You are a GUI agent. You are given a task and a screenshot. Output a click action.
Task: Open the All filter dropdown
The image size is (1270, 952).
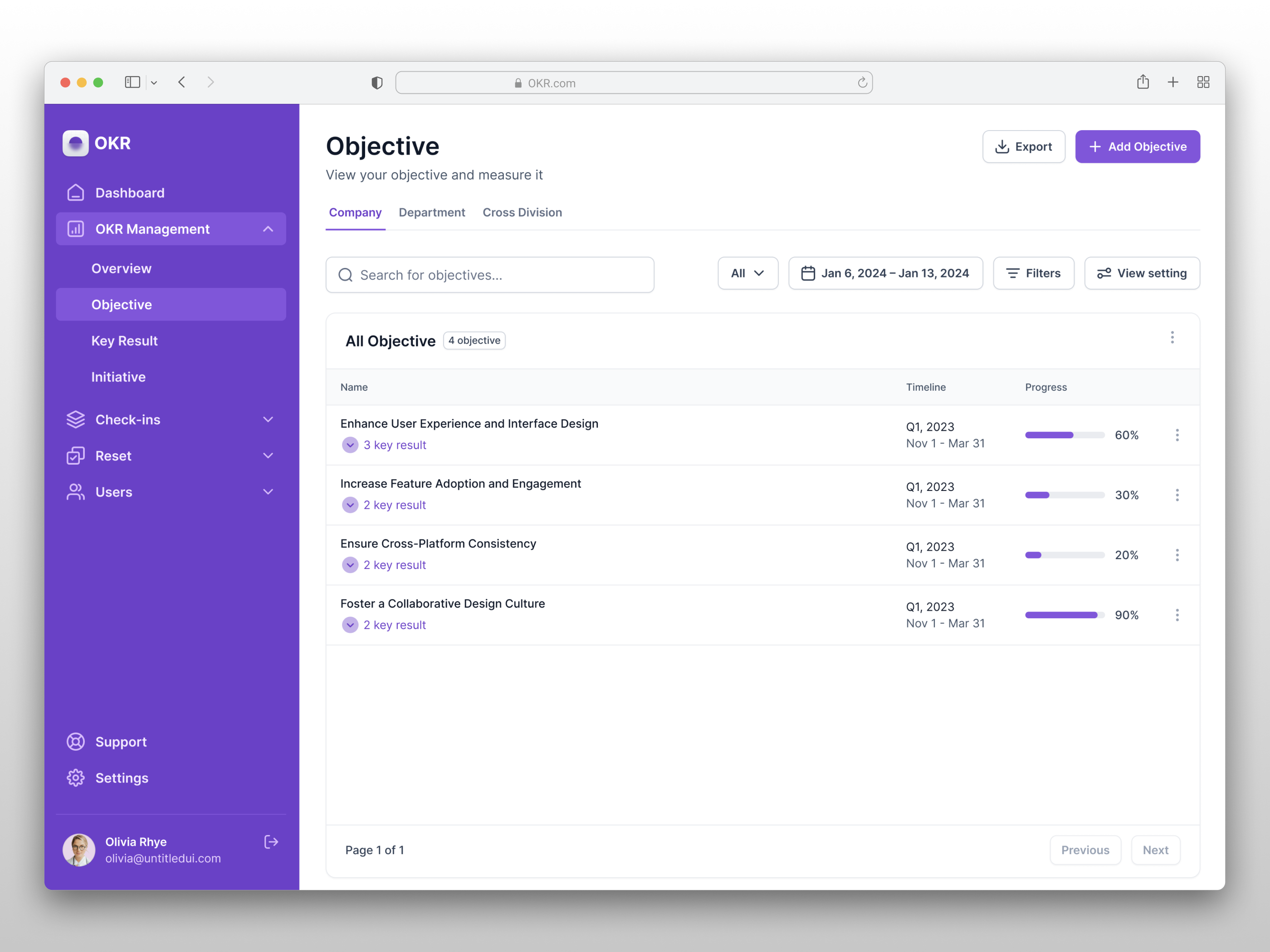coord(747,273)
